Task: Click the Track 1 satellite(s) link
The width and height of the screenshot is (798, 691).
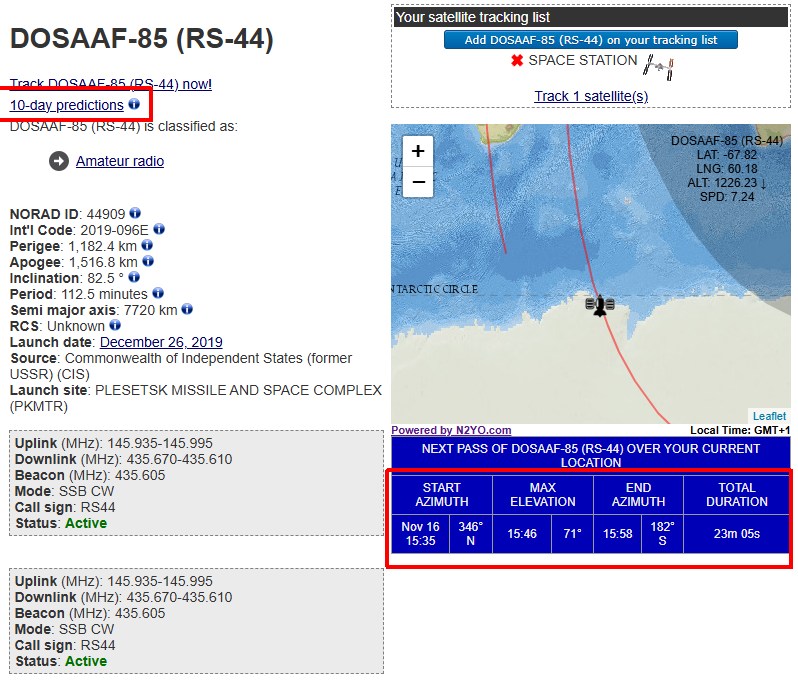Action: click(x=591, y=96)
